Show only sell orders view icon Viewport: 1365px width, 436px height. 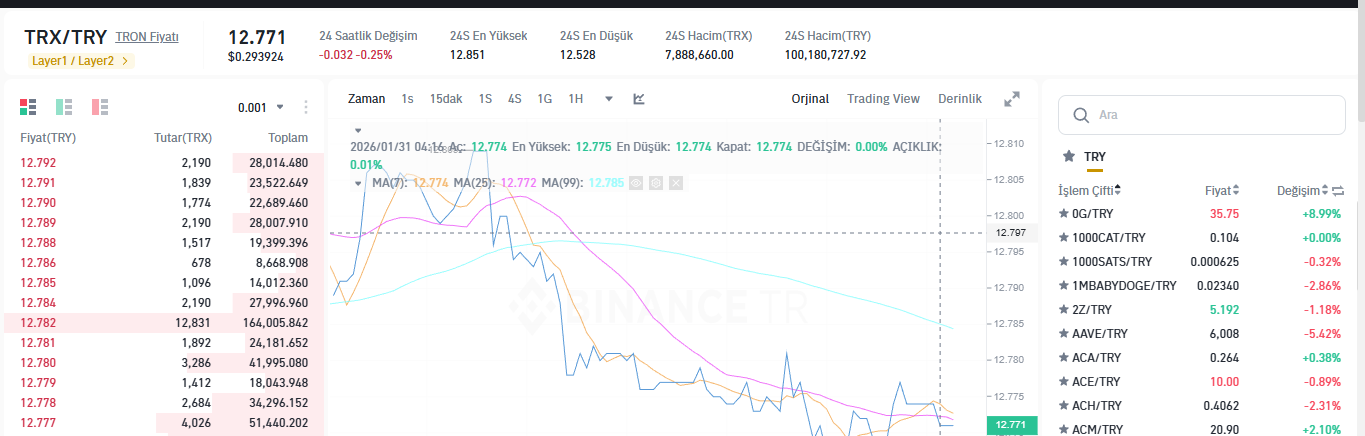pyautogui.click(x=100, y=106)
